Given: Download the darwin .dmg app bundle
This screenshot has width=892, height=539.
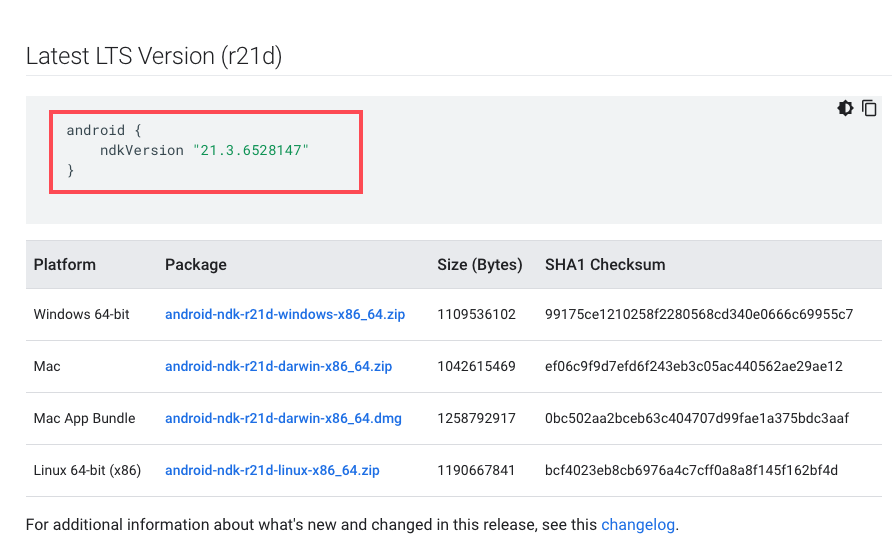Looking at the screenshot, I should coord(283,418).
